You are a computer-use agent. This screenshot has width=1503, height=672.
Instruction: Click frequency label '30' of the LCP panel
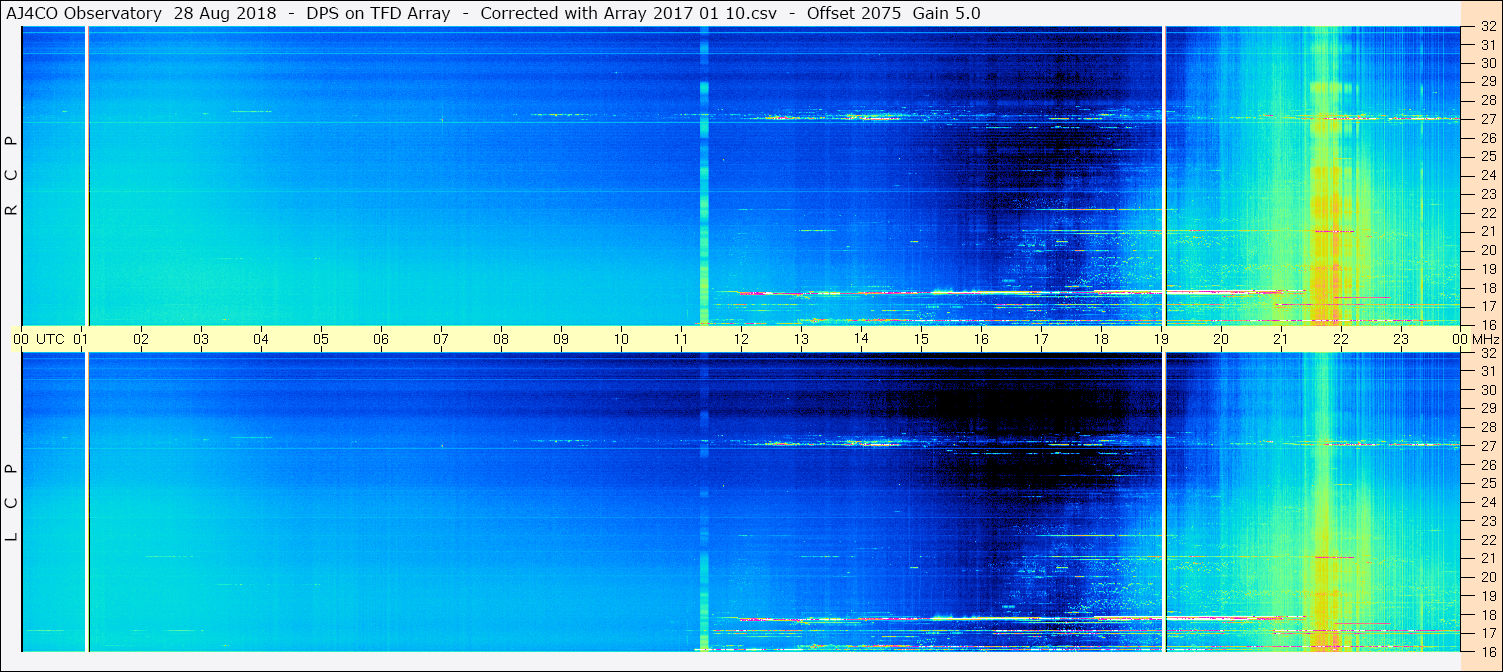1488,390
